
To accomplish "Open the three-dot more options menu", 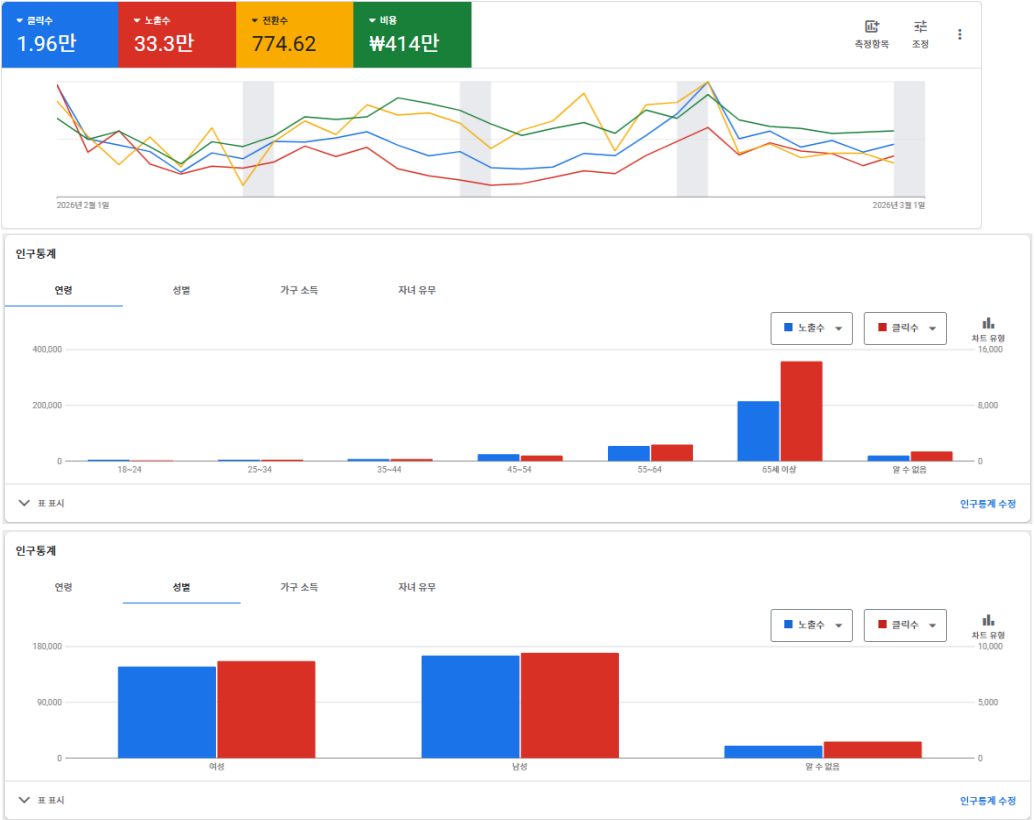I will (960, 34).
